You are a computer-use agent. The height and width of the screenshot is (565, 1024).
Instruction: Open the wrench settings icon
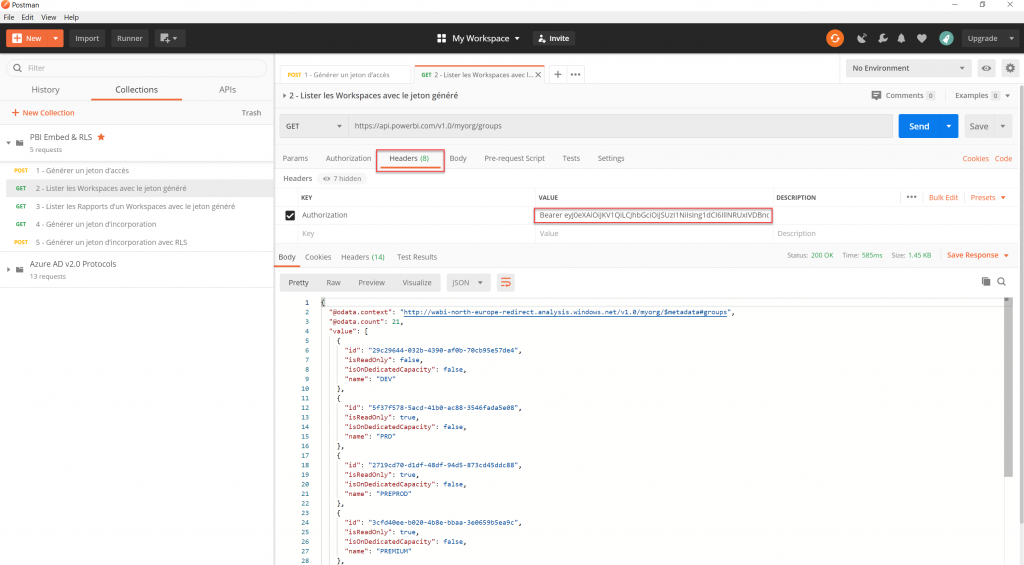[882, 39]
